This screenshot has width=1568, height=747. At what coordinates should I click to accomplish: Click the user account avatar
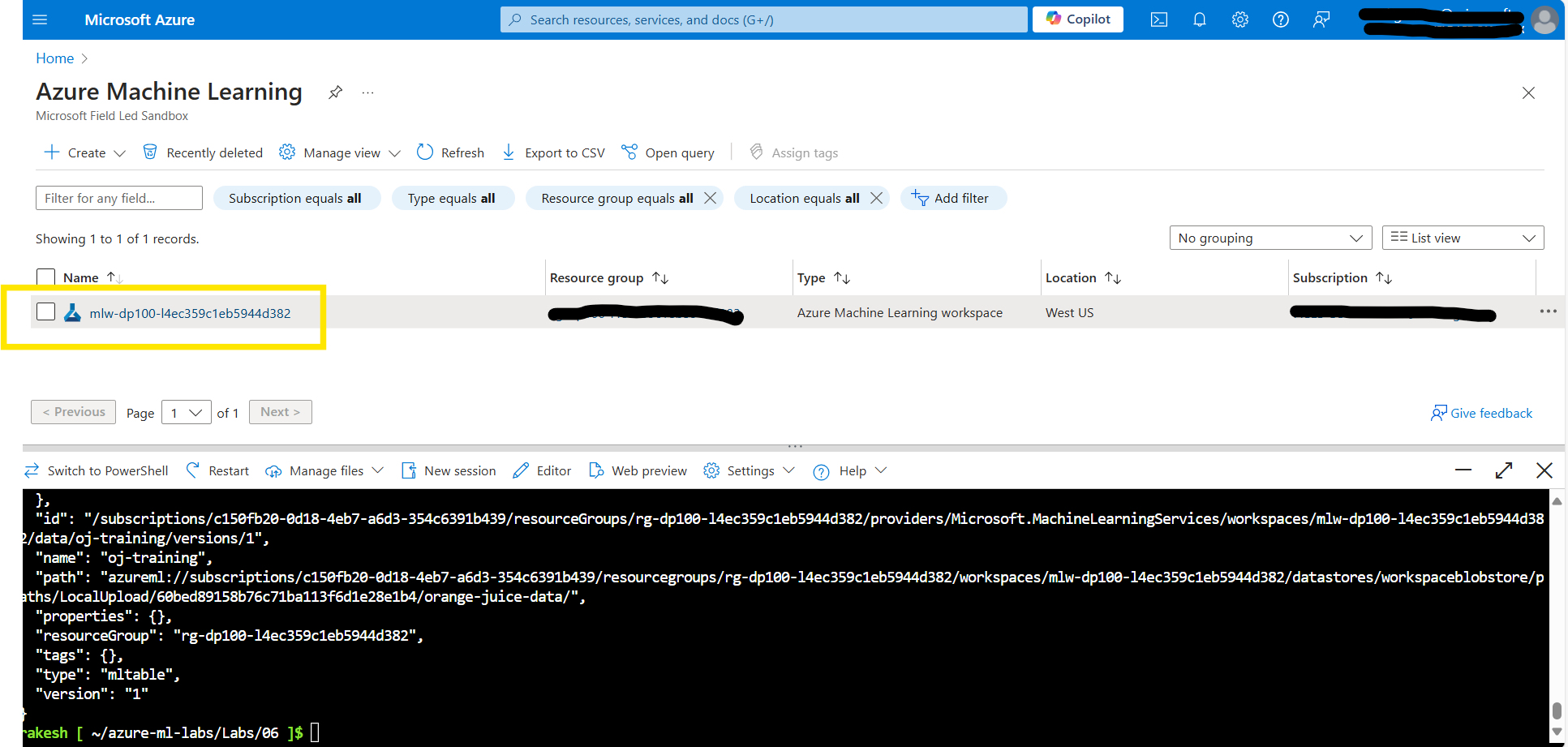[1544, 19]
